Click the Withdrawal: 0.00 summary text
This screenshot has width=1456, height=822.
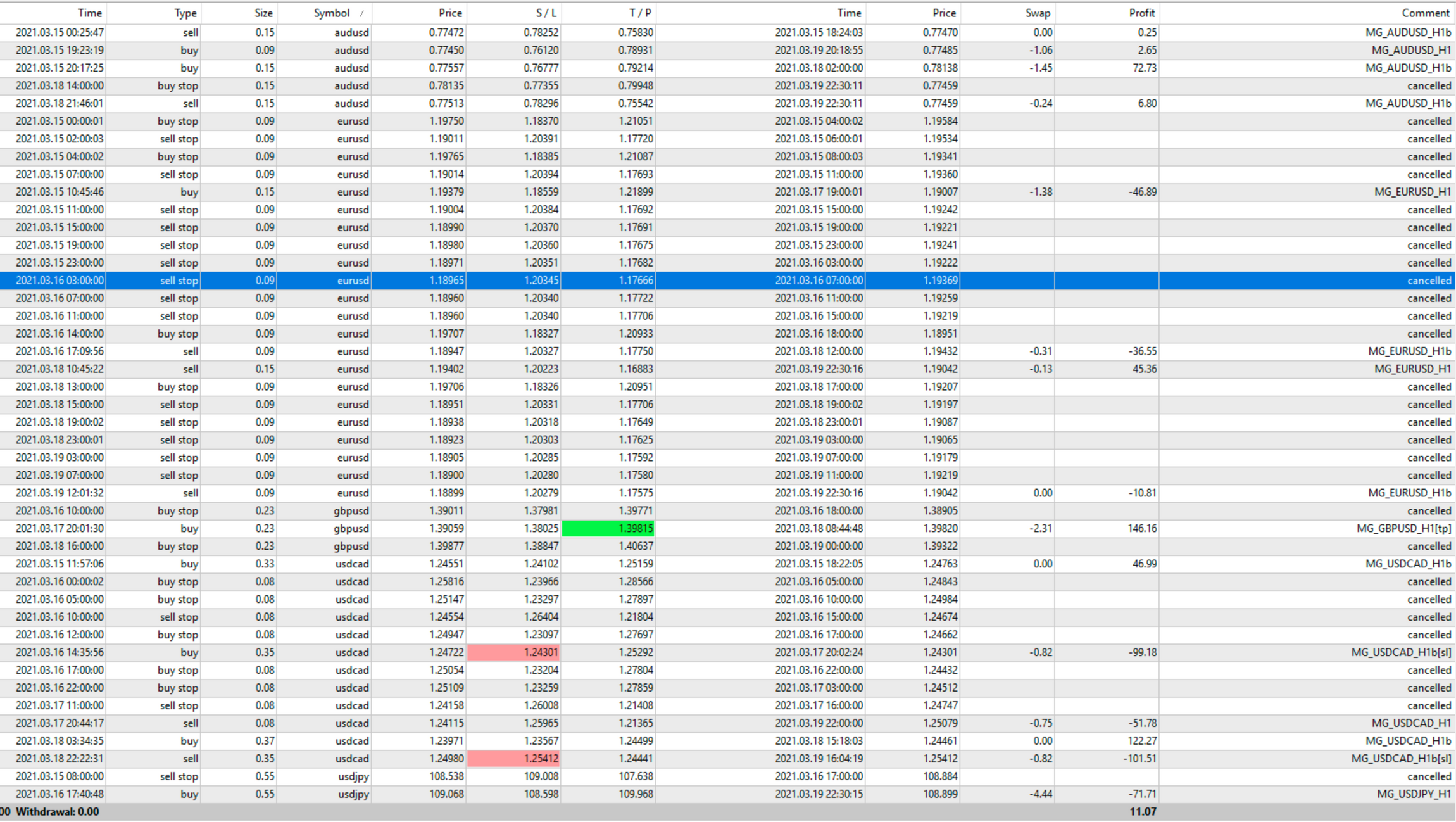(57, 812)
